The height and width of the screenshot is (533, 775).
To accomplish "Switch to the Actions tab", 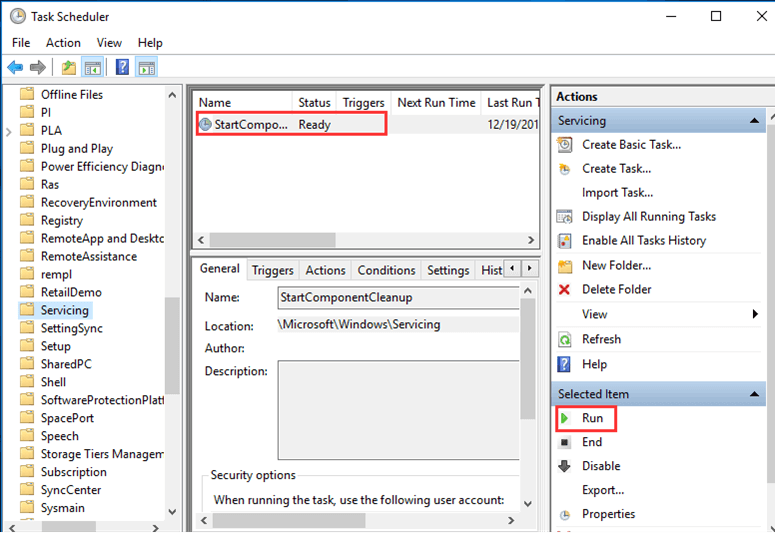I will pyautogui.click(x=325, y=270).
